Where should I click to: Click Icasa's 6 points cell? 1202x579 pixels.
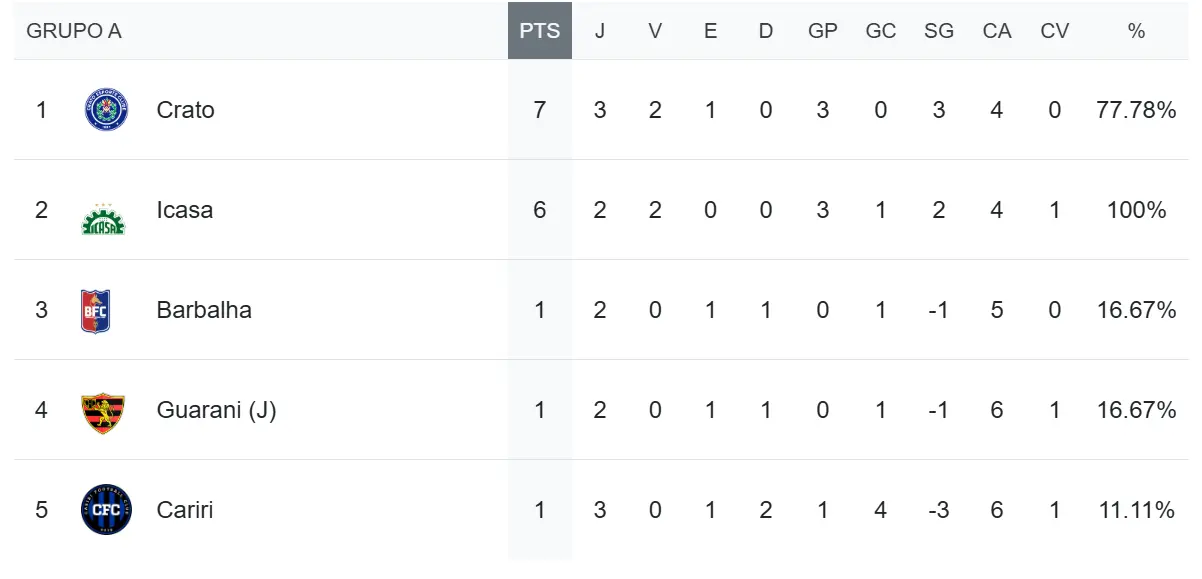pos(540,210)
